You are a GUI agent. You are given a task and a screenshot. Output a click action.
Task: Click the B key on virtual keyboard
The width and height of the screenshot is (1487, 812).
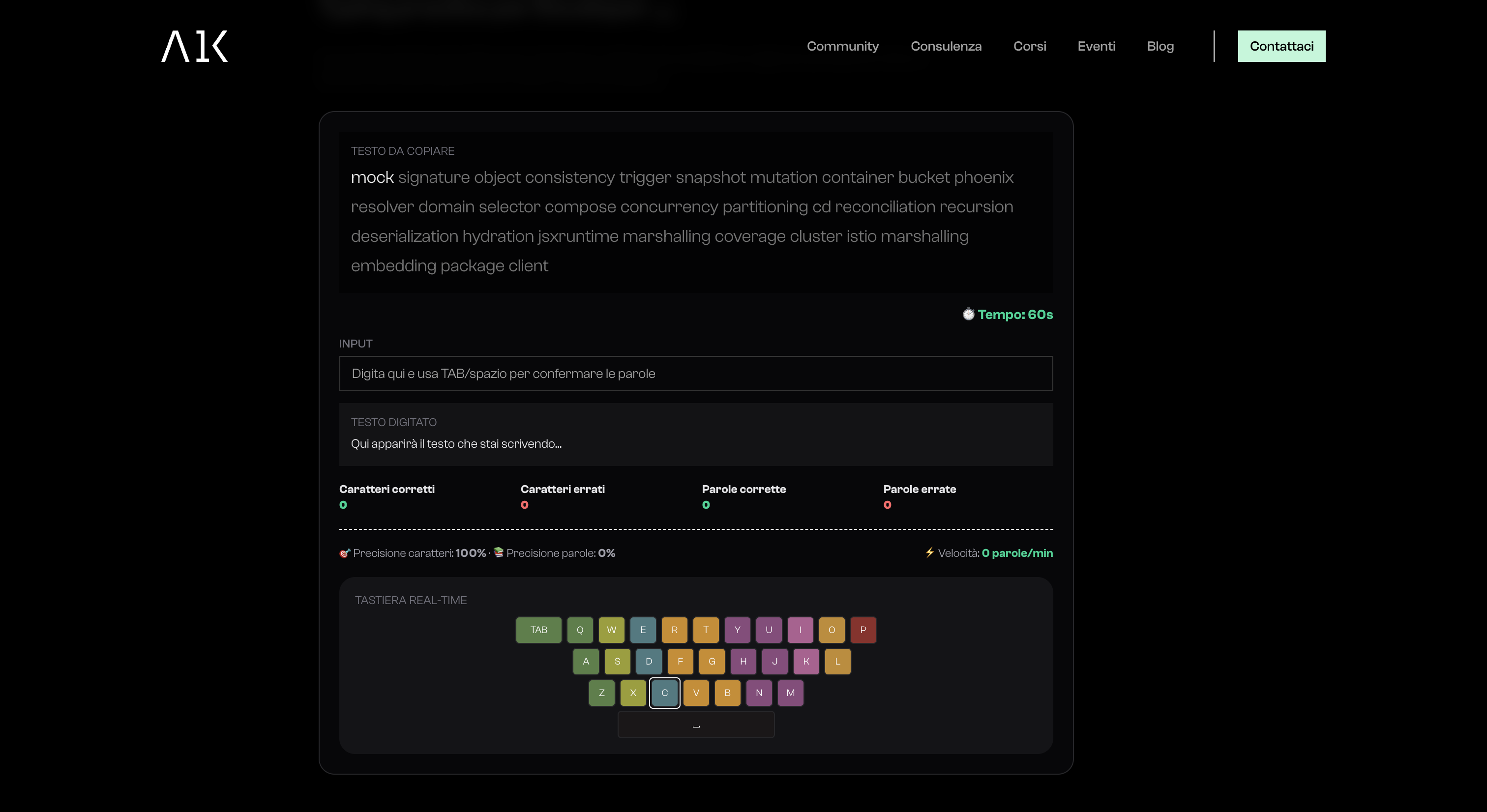[x=727, y=693]
